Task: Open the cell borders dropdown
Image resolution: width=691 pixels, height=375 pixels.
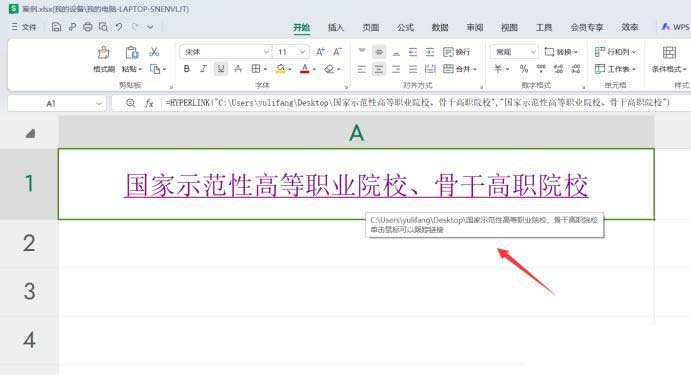Action: coord(265,69)
